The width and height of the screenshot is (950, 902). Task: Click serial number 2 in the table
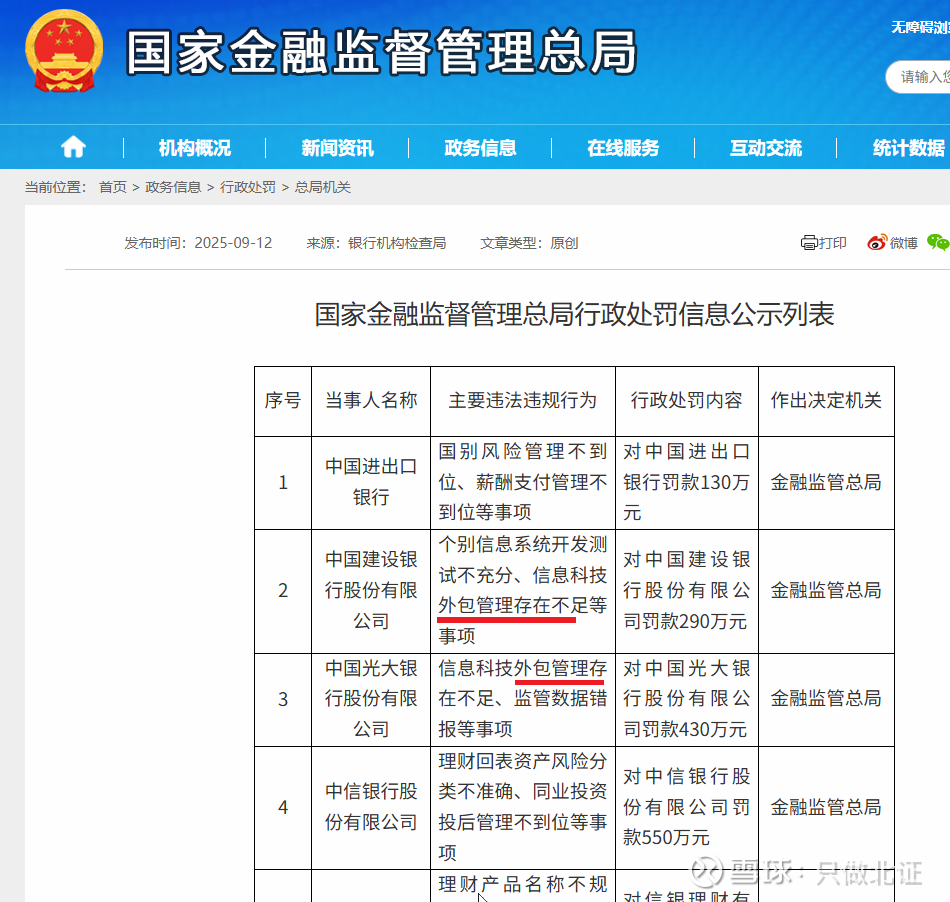pos(283,591)
